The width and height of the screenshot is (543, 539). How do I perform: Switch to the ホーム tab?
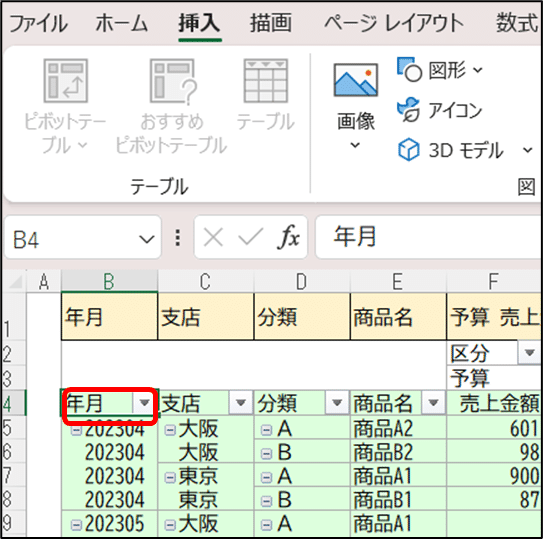pos(122,24)
